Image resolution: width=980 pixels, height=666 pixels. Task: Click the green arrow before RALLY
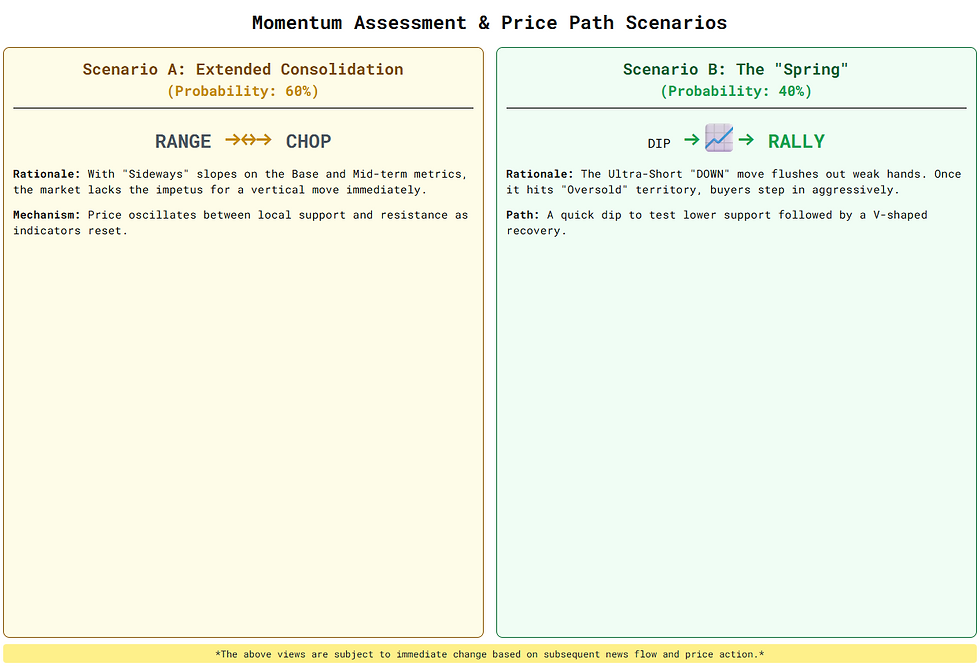coord(746,139)
